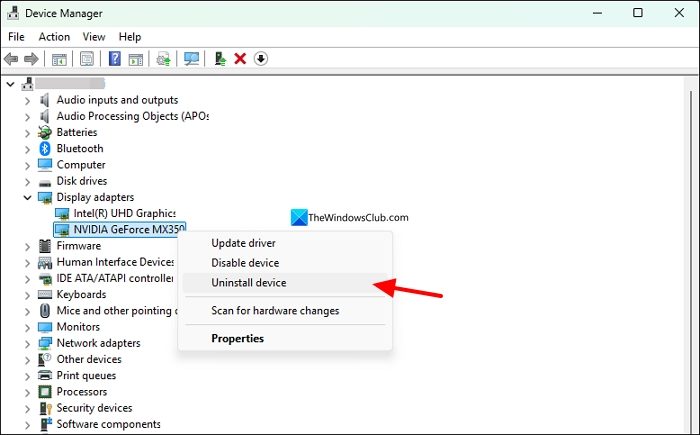Choose Update driver from context menu
This screenshot has width=700, height=435.
[x=285, y=243]
